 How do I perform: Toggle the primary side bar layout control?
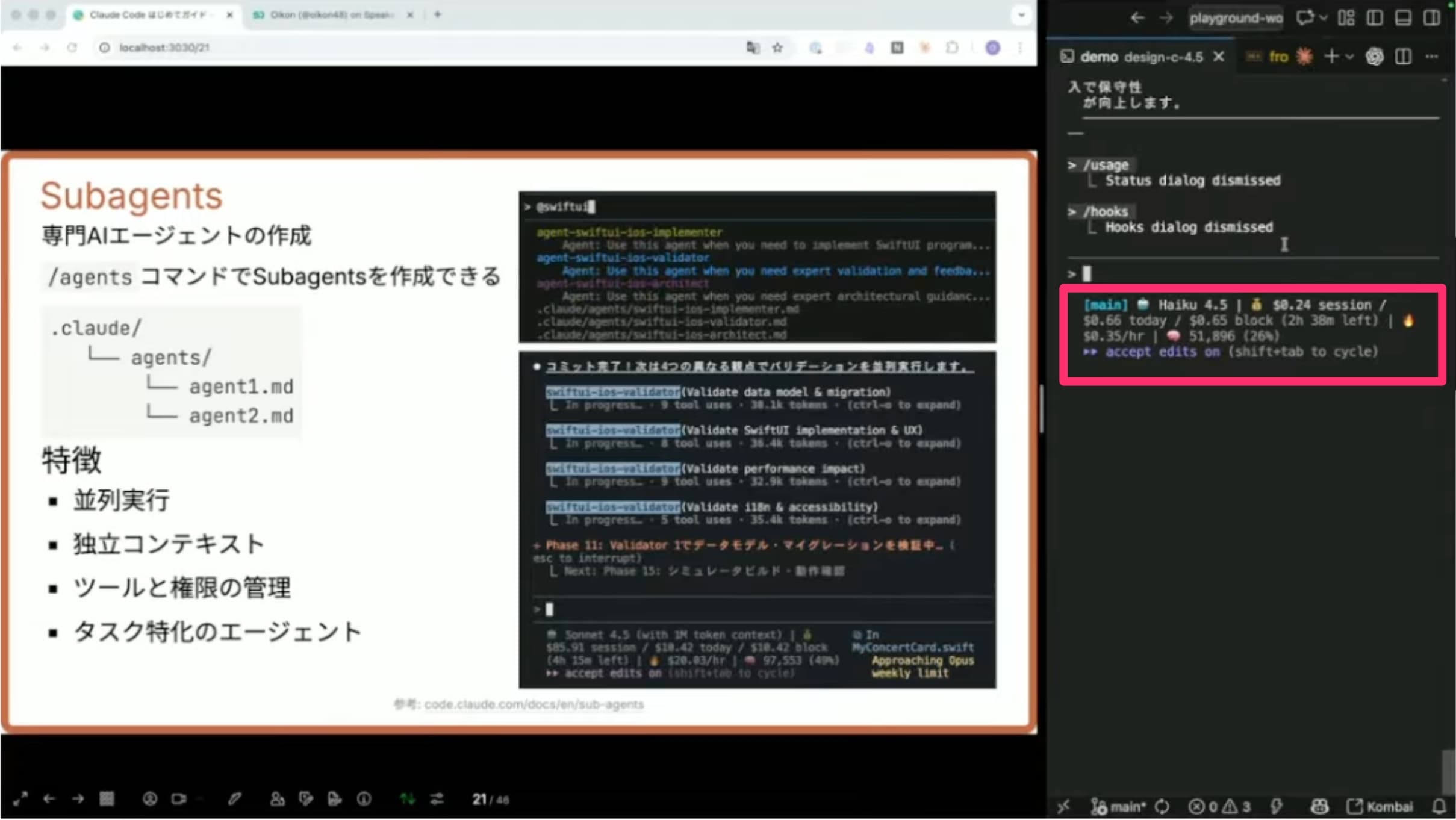point(1375,18)
